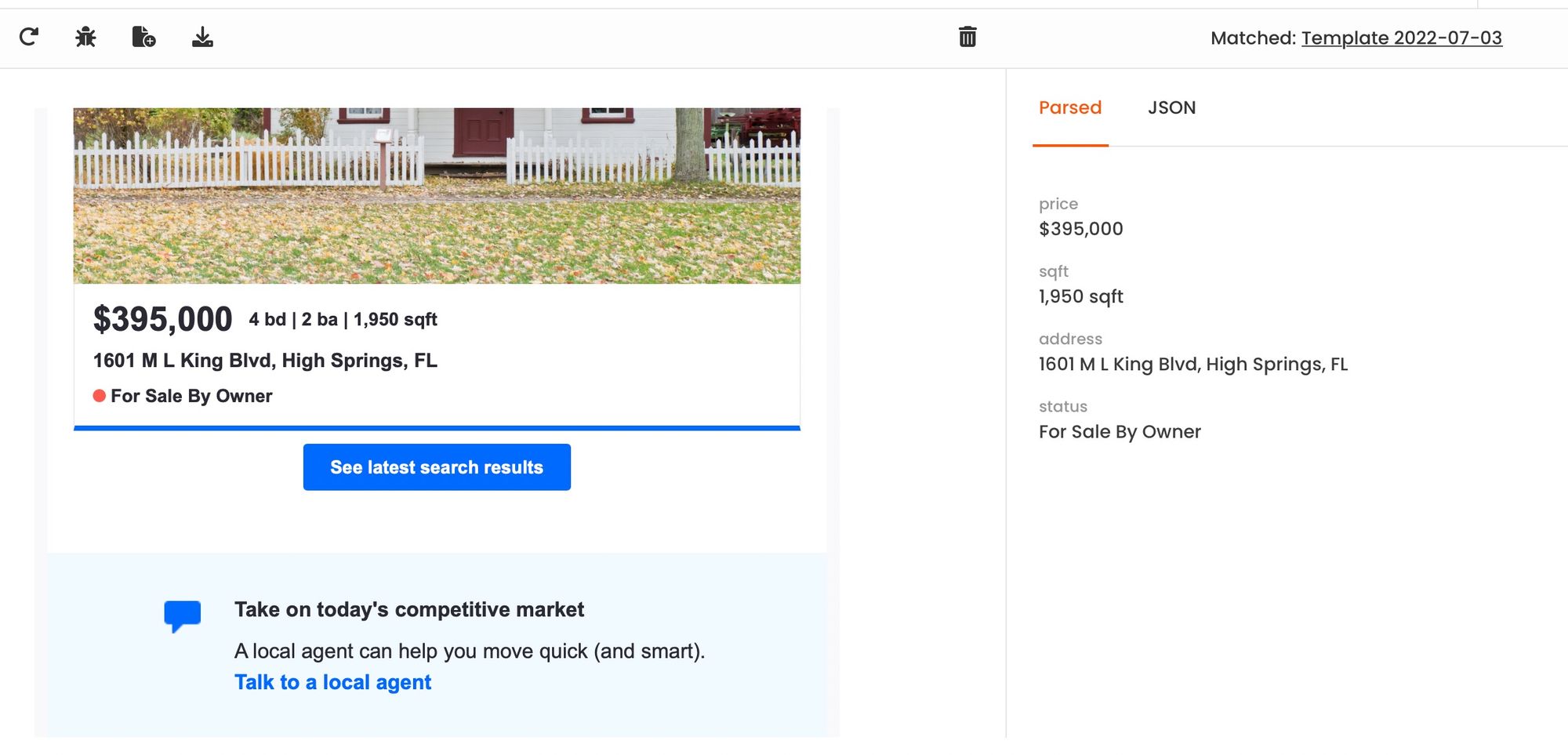The height and width of the screenshot is (755, 1568).
Task: Click the trash delete icon
Action: [967, 37]
